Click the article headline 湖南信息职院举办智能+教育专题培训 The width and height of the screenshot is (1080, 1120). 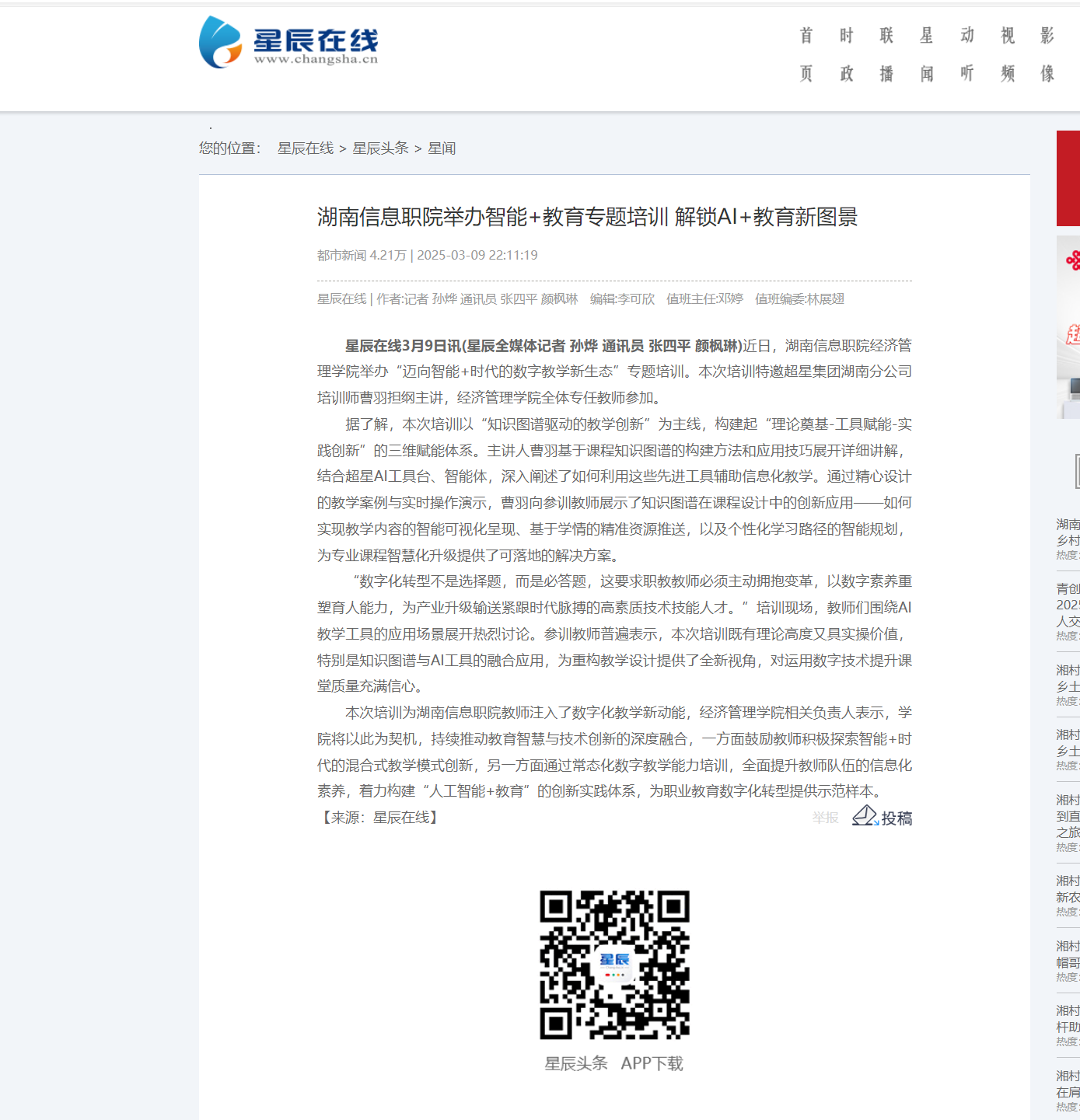[x=587, y=217]
